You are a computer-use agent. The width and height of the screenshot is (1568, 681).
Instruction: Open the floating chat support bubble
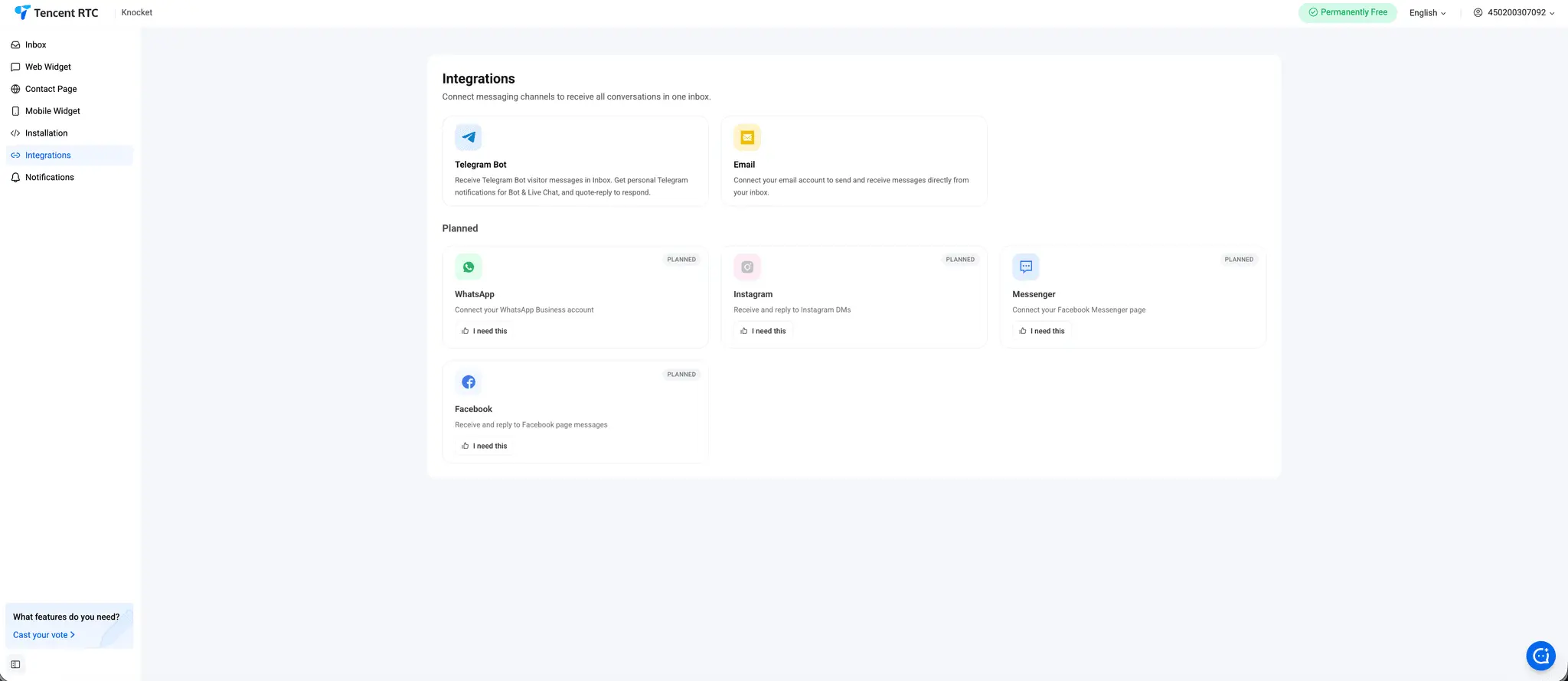pos(1540,656)
